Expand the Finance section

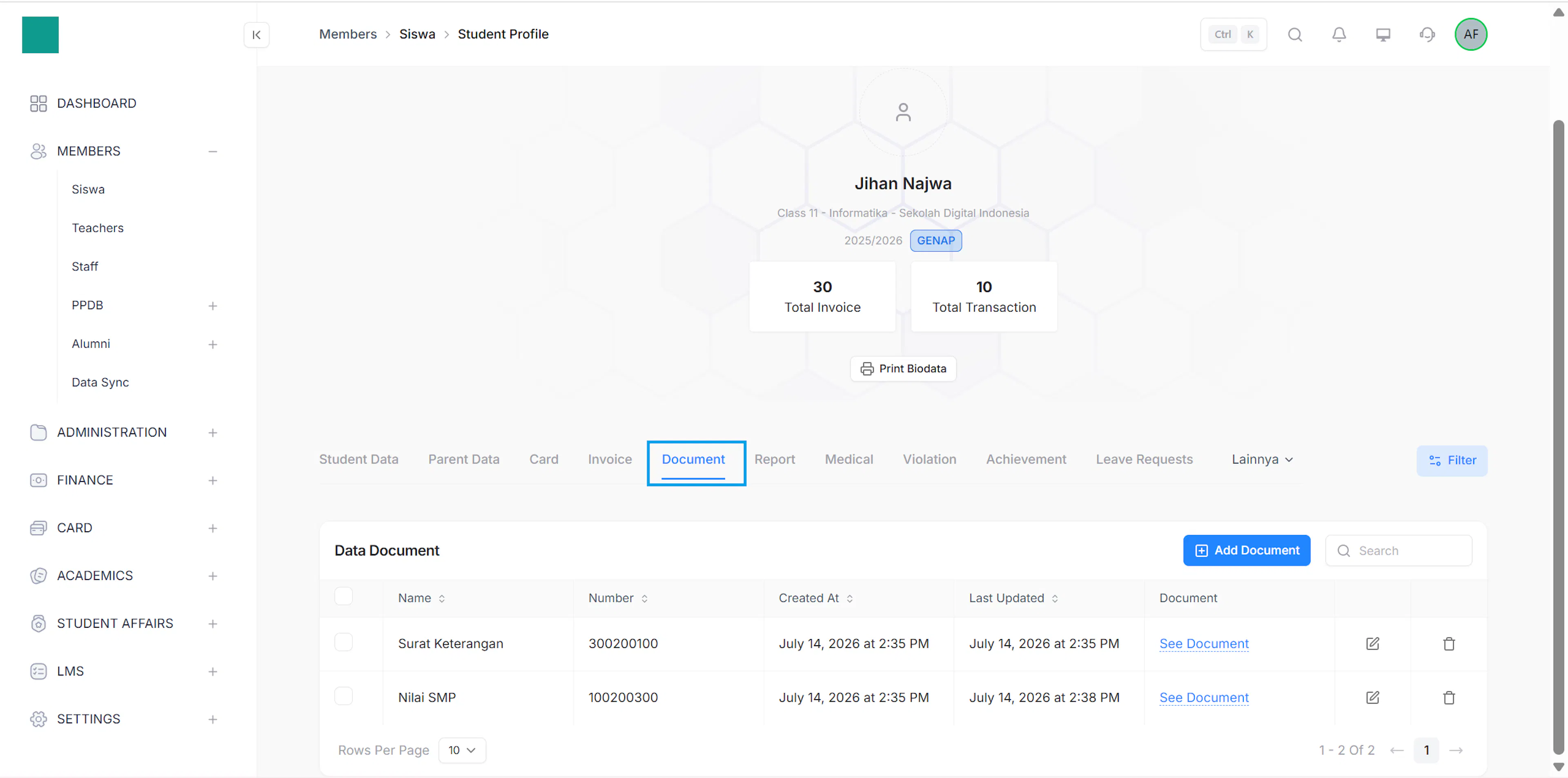tap(212, 481)
